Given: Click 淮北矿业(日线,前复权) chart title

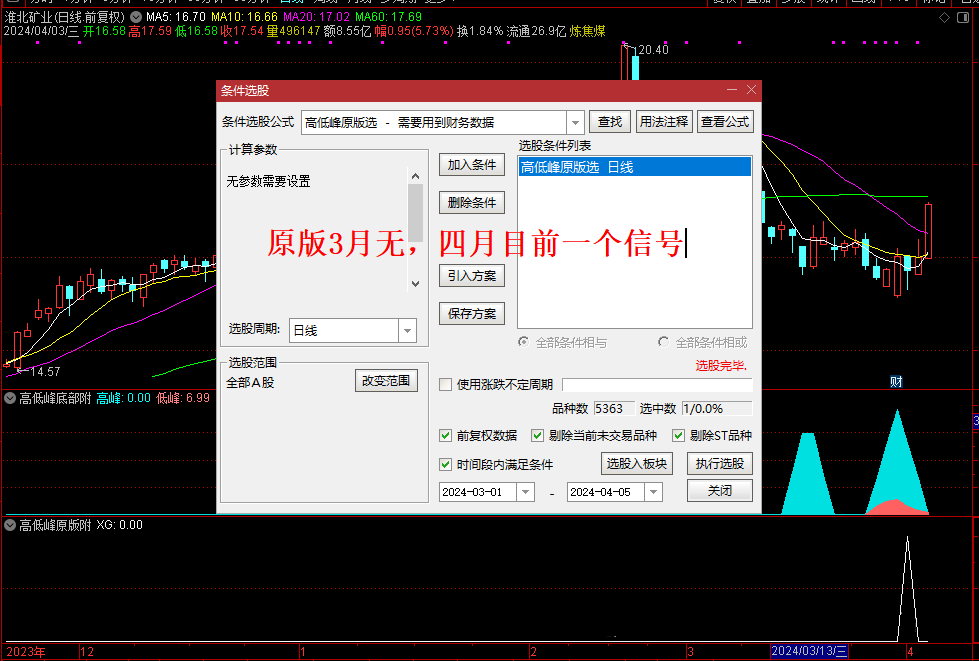Looking at the screenshot, I should tap(65, 17).
